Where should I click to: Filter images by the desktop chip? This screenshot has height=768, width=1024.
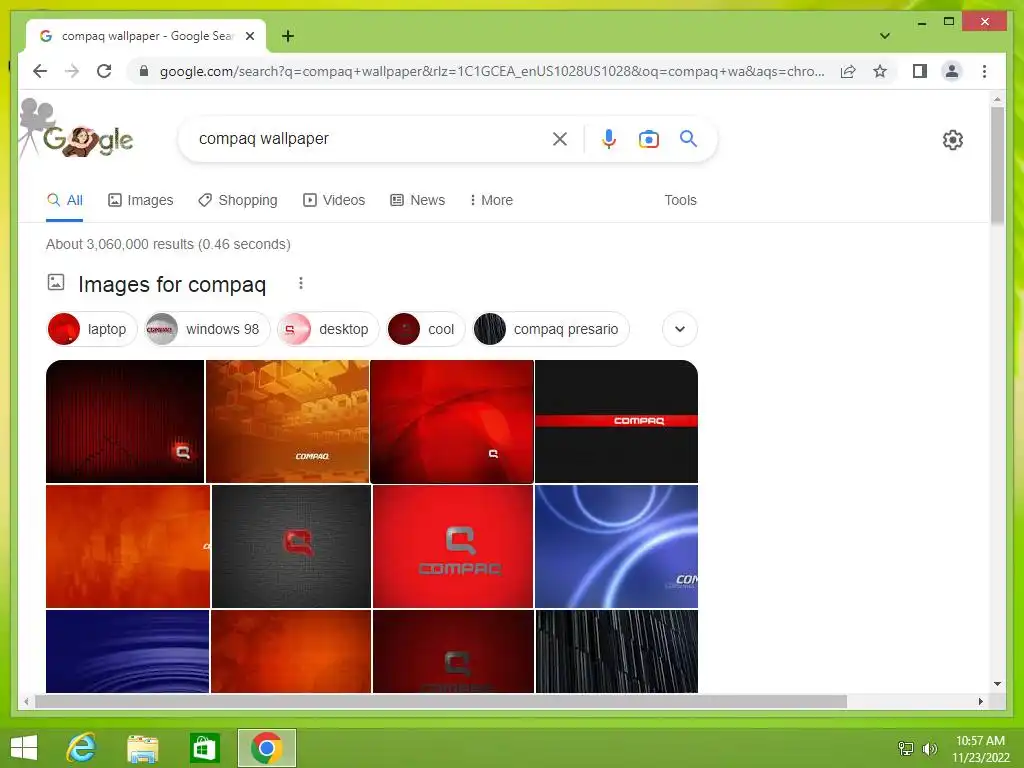click(328, 329)
